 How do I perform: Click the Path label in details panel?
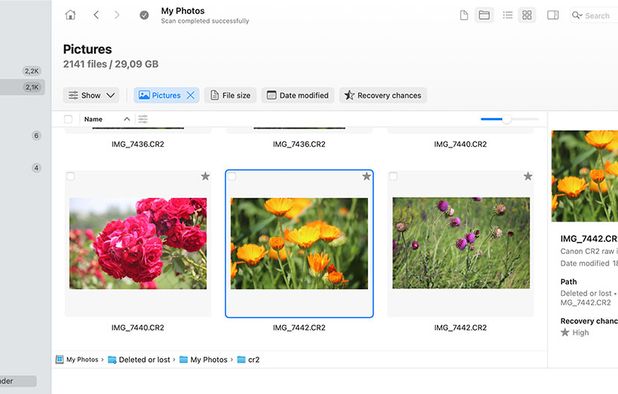[568, 282]
